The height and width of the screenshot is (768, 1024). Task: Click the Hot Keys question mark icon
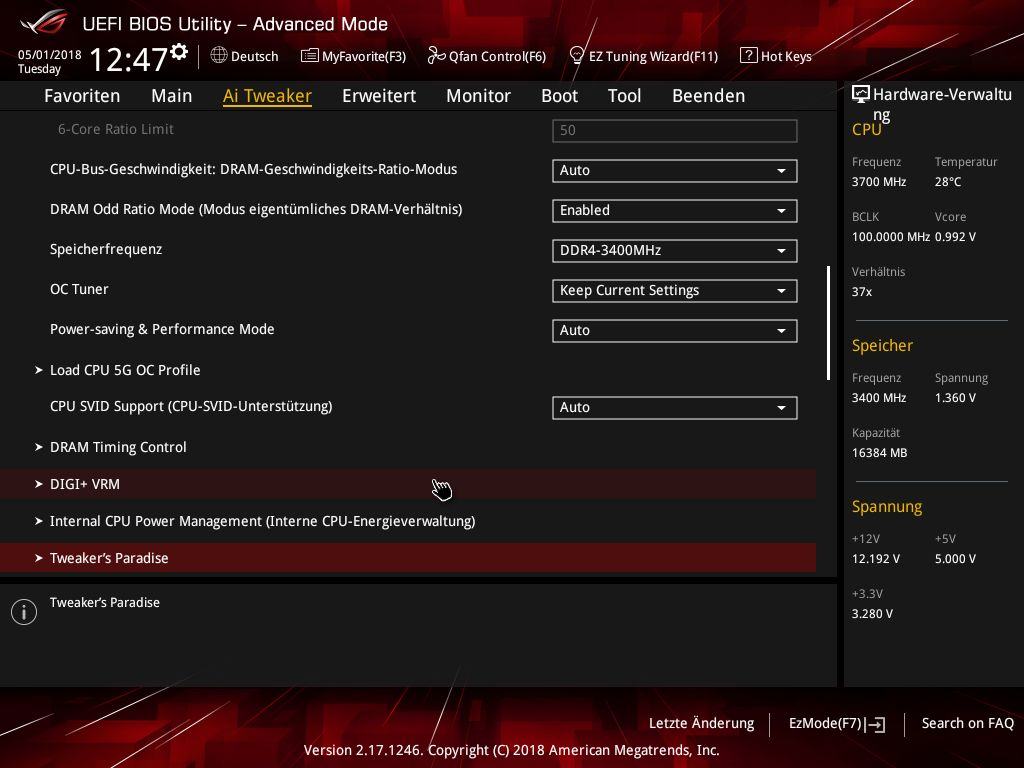(x=748, y=56)
